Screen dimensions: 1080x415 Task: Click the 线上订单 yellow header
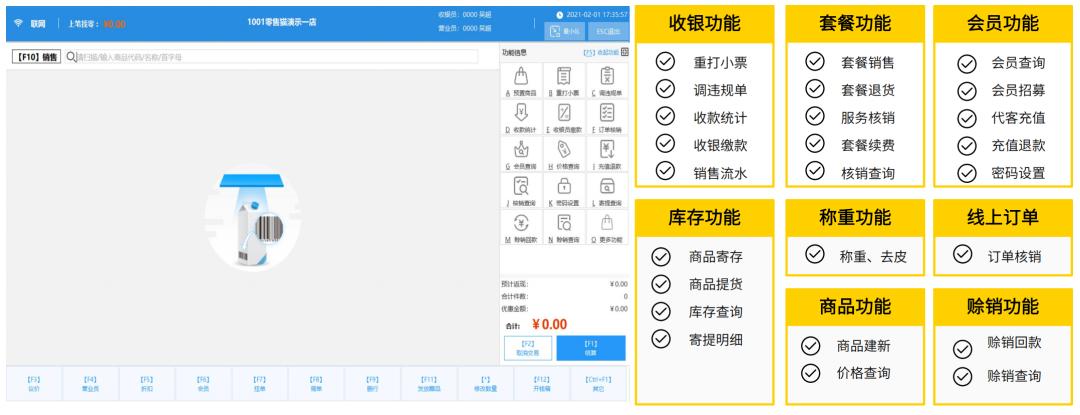pyautogui.click(x=1002, y=217)
